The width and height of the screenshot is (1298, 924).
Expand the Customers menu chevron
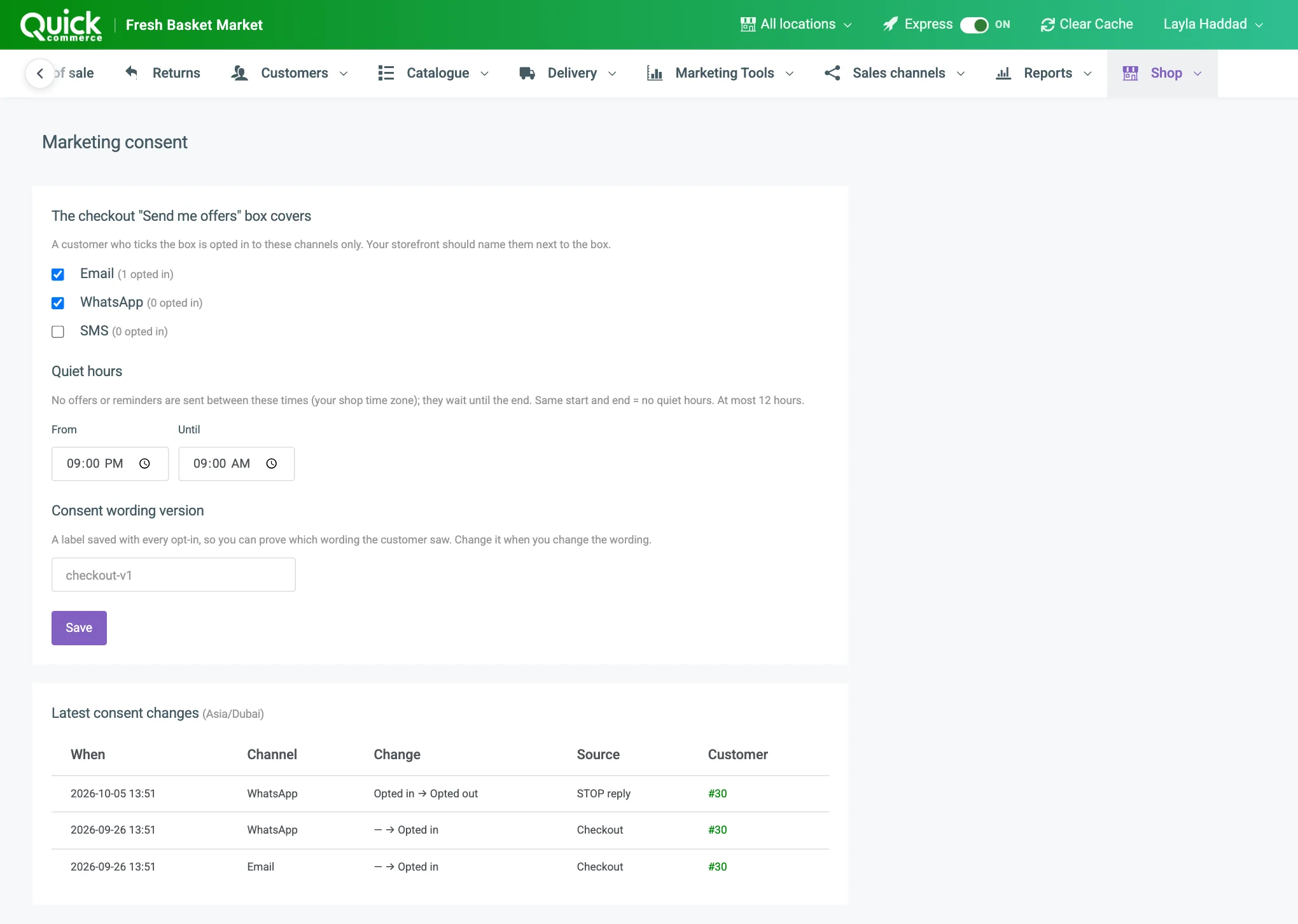(x=344, y=74)
